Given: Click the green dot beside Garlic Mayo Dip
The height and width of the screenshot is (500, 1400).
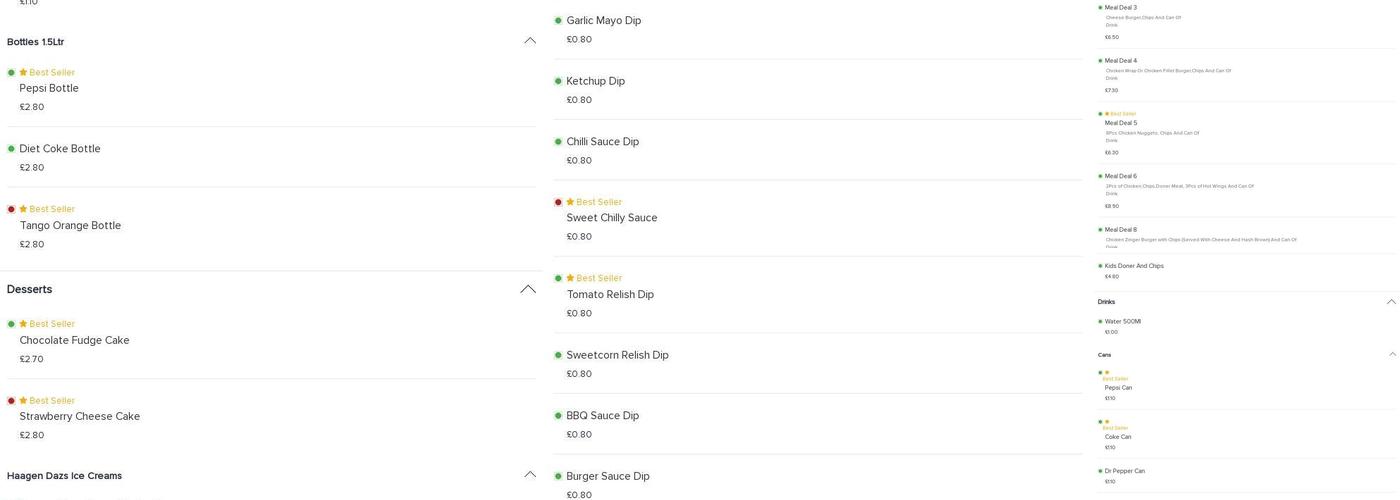Looking at the screenshot, I should [558, 20].
